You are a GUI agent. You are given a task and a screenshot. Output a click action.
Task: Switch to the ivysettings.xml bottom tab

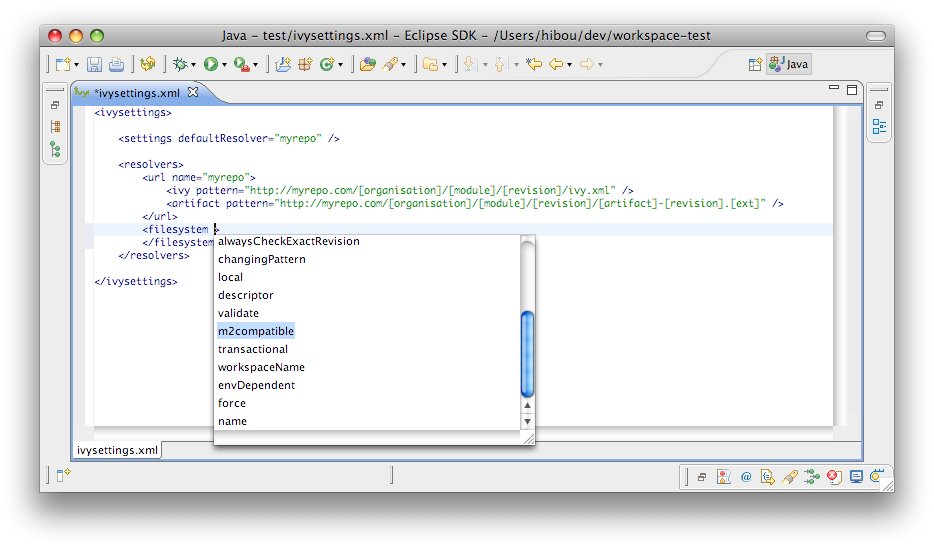[x=118, y=450]
